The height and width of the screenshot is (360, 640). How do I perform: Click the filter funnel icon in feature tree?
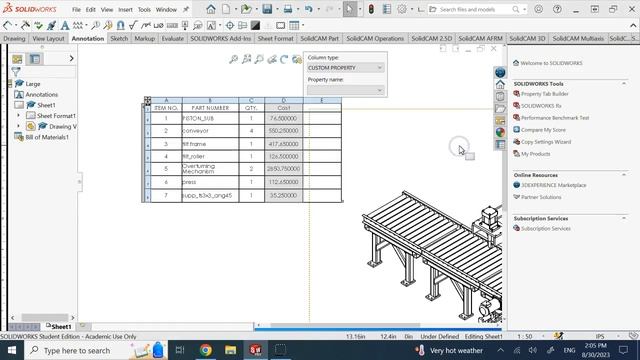coord(16,72)
